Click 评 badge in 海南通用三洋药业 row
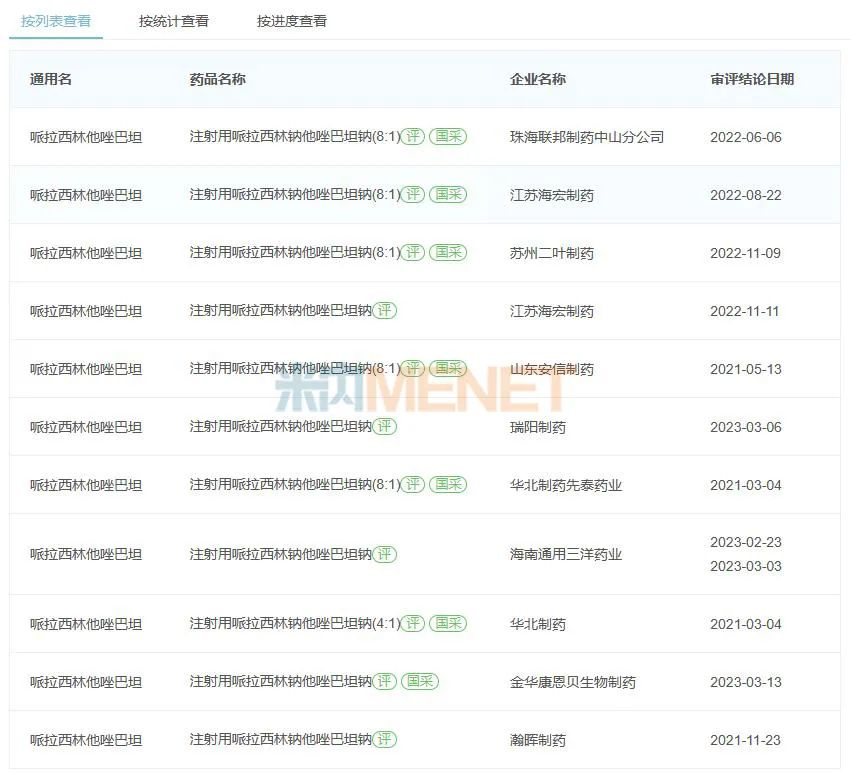Viewport: 851px width, 774px height. [x=384, y=554]
